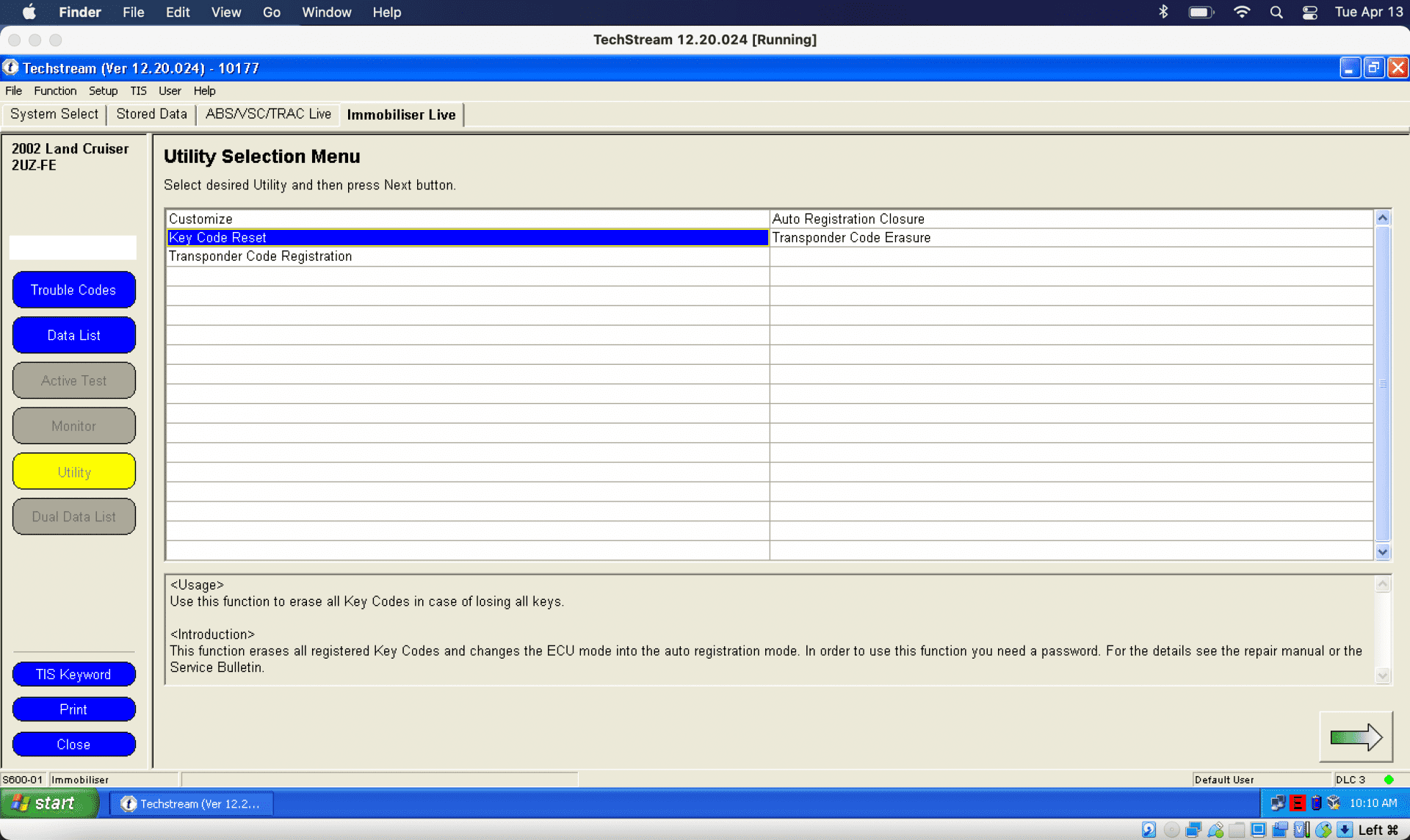
Task: Click the usage description scroll down arrow
Action: [x=1383, y=676]
